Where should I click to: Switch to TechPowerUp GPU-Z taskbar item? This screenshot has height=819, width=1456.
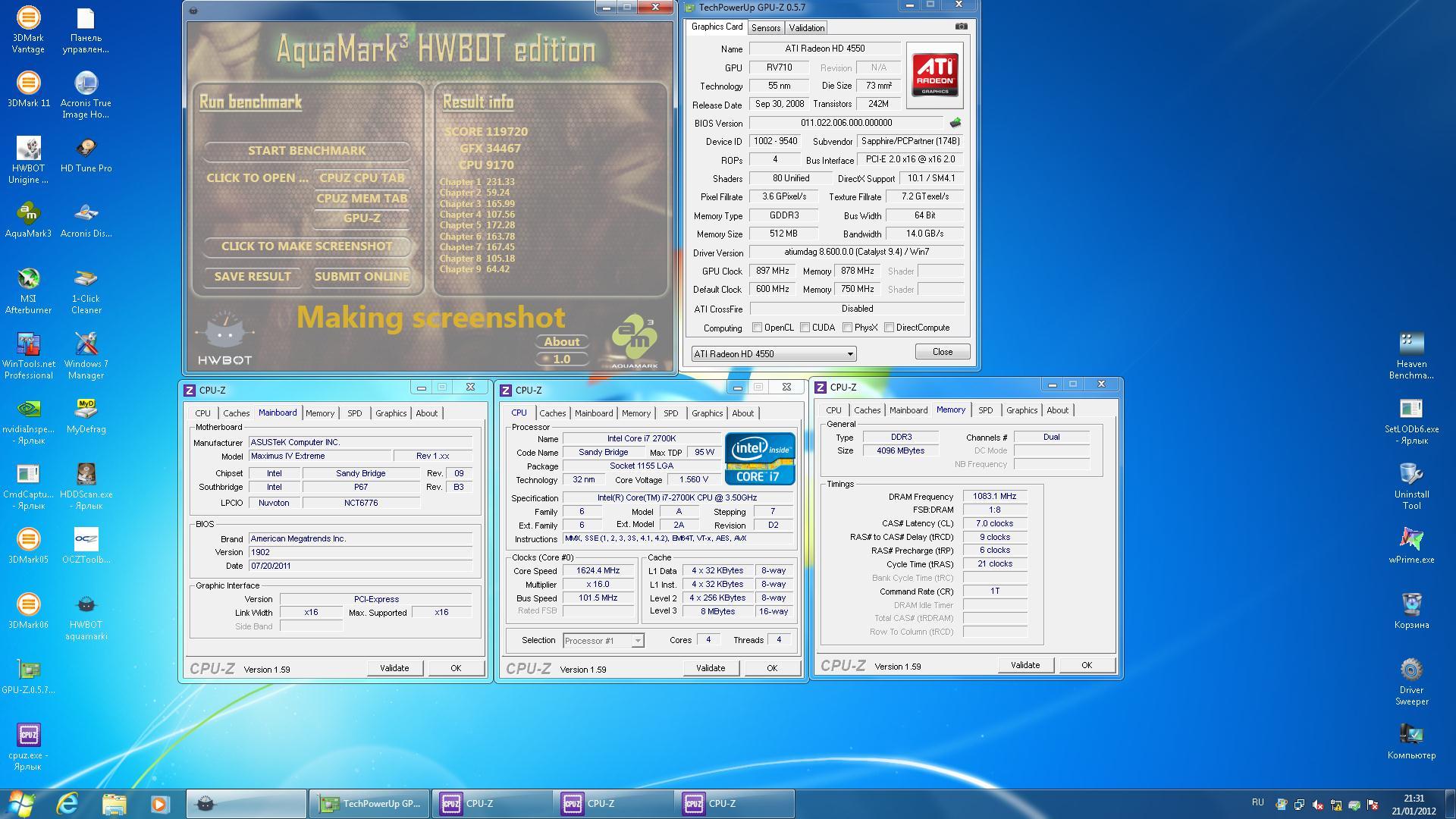(370, 804)
